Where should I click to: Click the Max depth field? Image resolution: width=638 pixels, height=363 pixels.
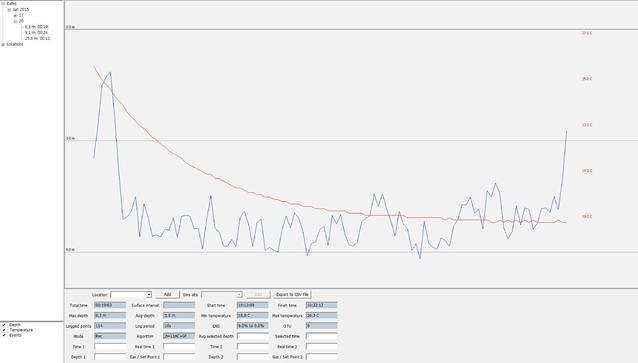[x=110, y=315]
